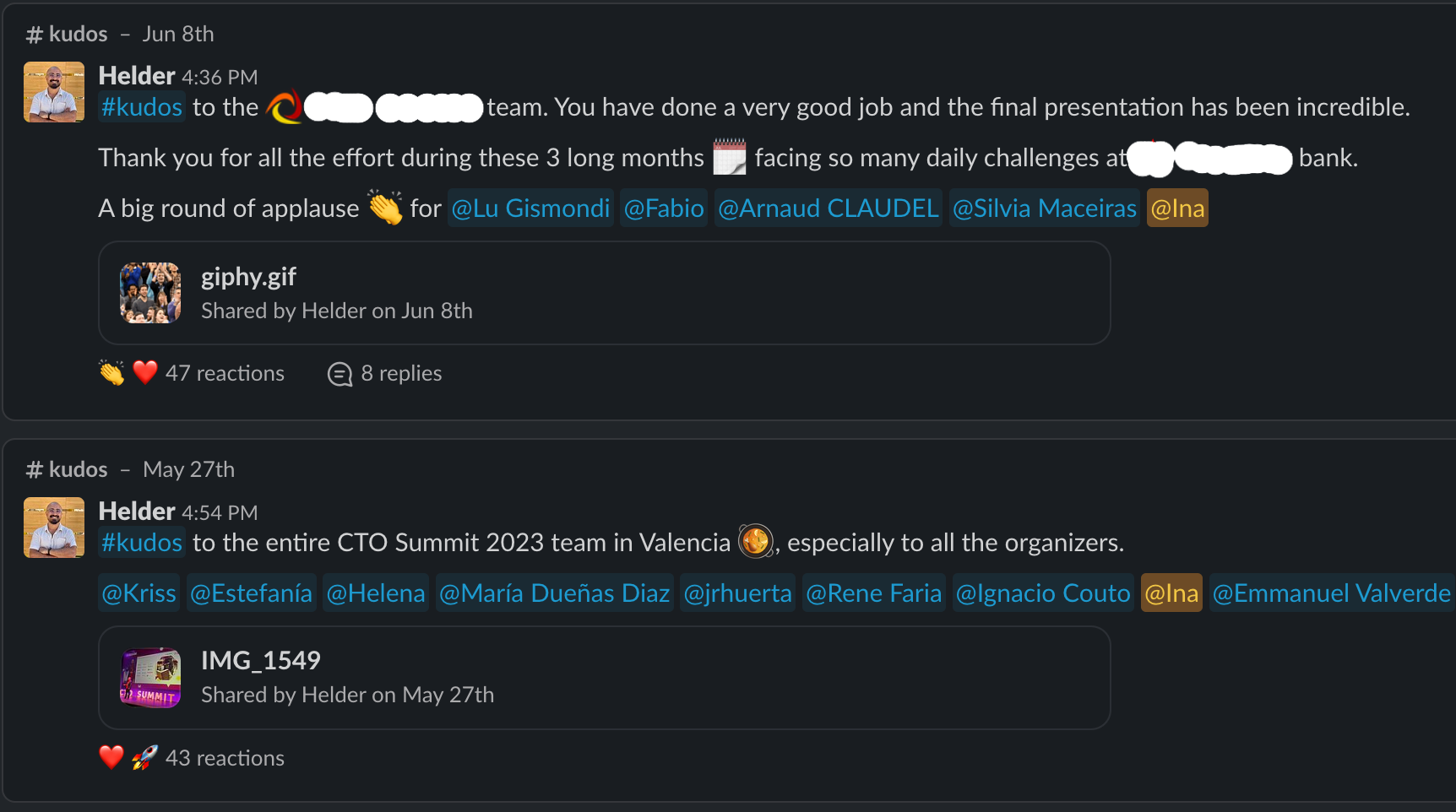Click the Helder username on the May 27th message

coord(139,511)
